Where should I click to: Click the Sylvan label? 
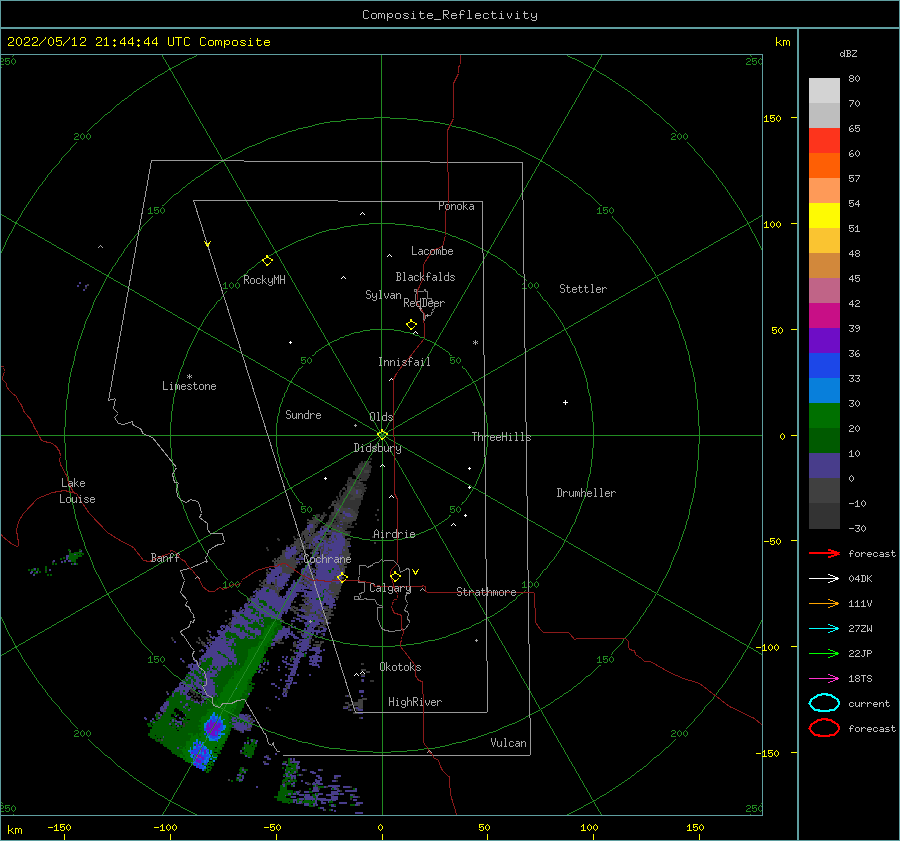pos(383,295)
